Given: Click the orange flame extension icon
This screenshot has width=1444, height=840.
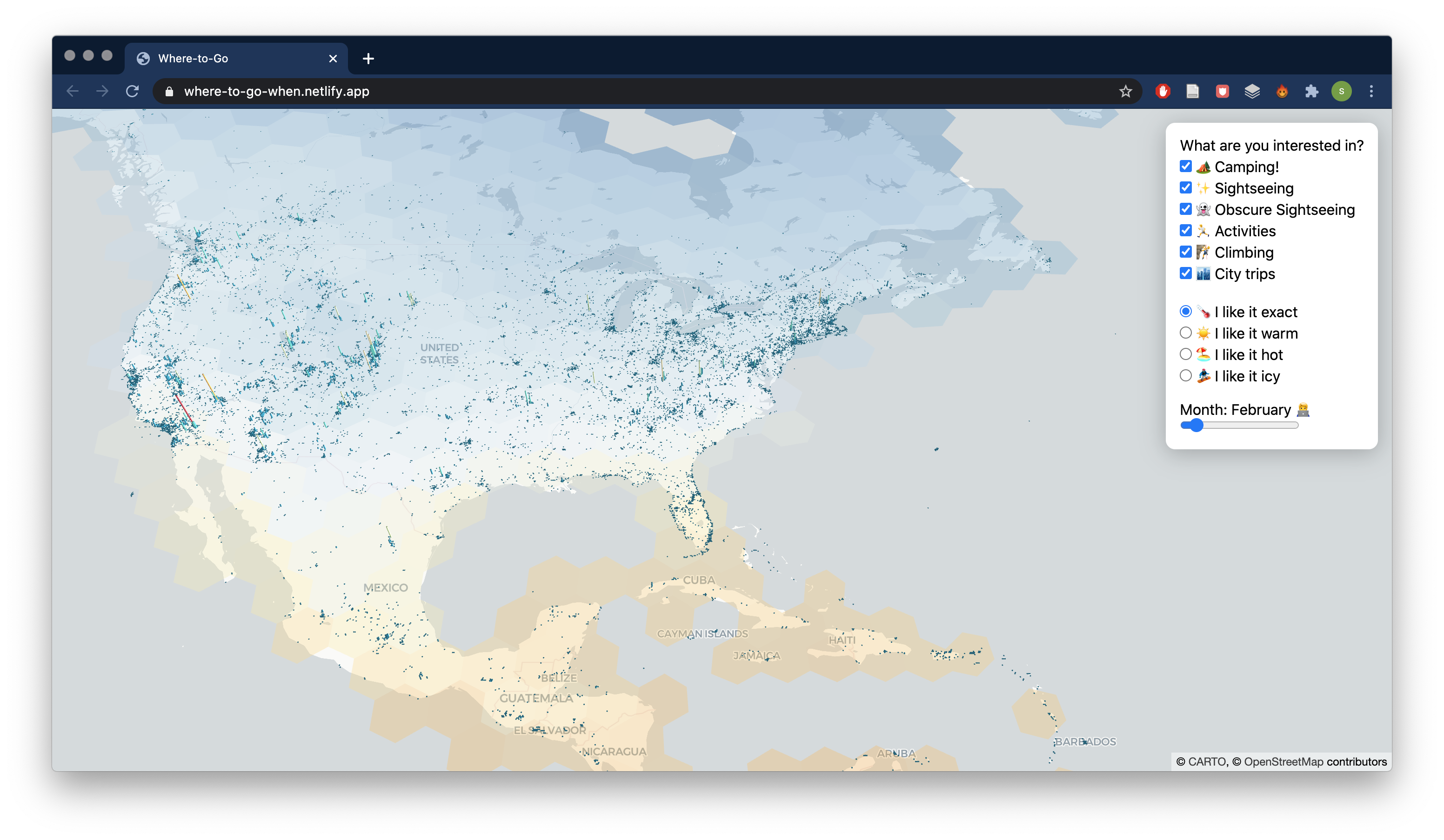Looking at the screenshot, I should pos(1282,91).
